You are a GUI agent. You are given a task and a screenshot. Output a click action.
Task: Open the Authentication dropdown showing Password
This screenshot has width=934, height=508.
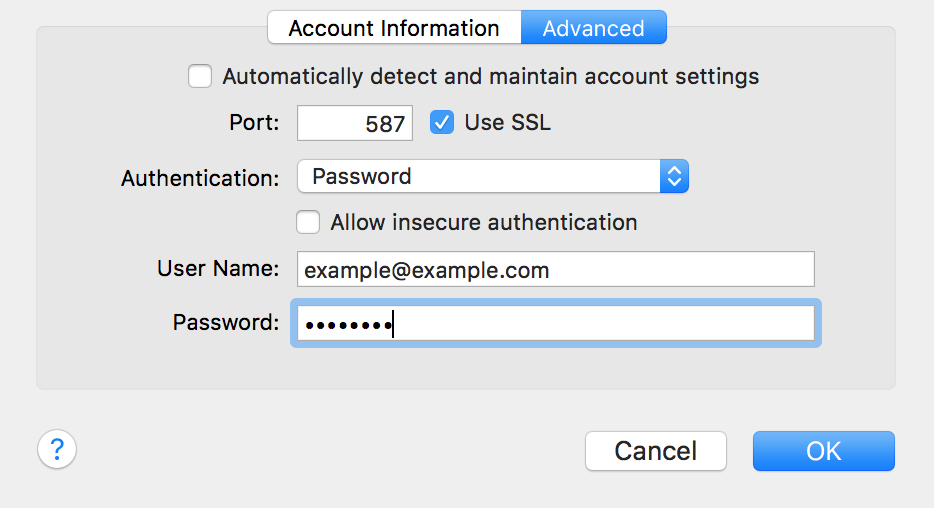click(x=493, y=176)
